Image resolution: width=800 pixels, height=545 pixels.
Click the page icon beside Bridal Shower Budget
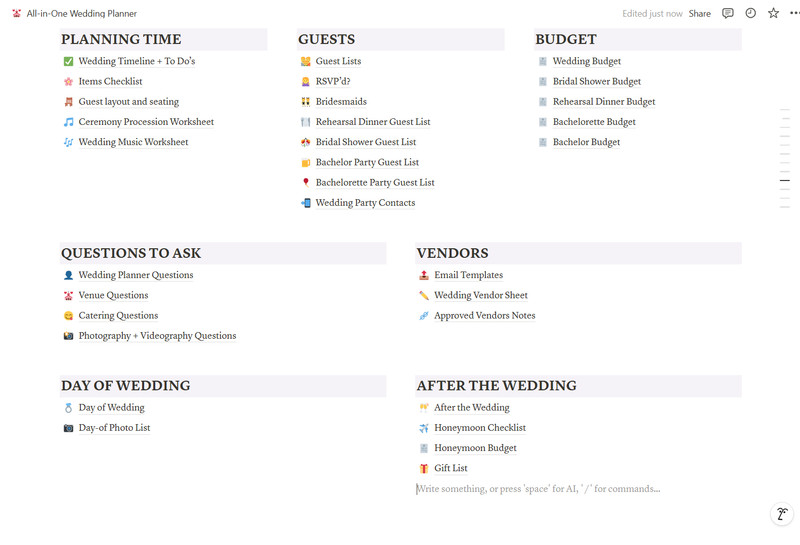point(543,82)
